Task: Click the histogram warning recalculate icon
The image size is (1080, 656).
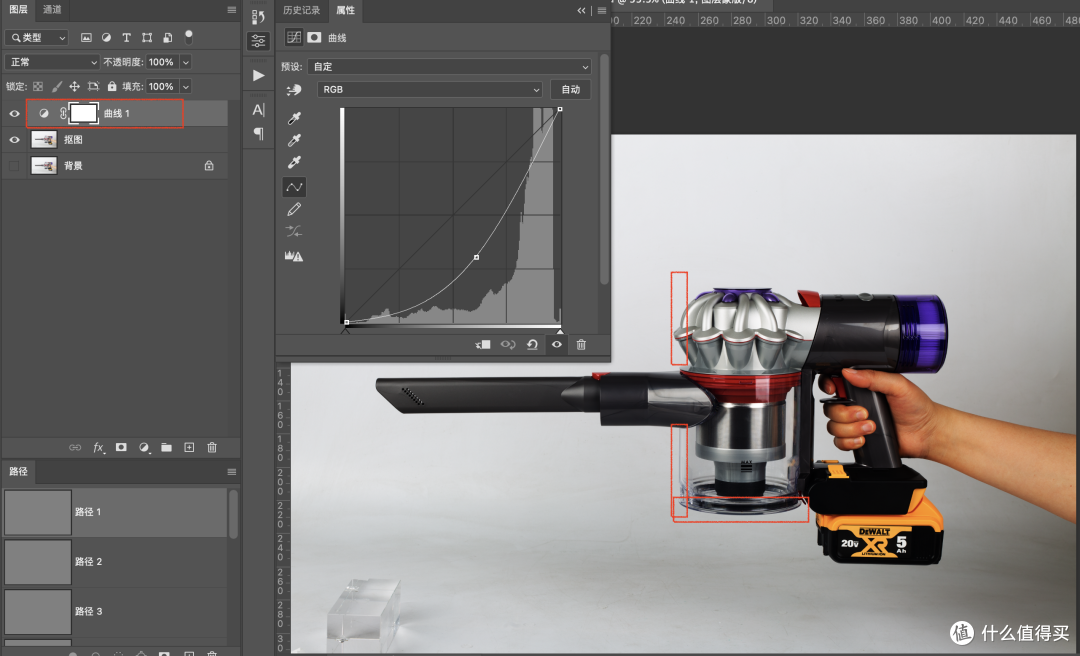Action: 294,256
